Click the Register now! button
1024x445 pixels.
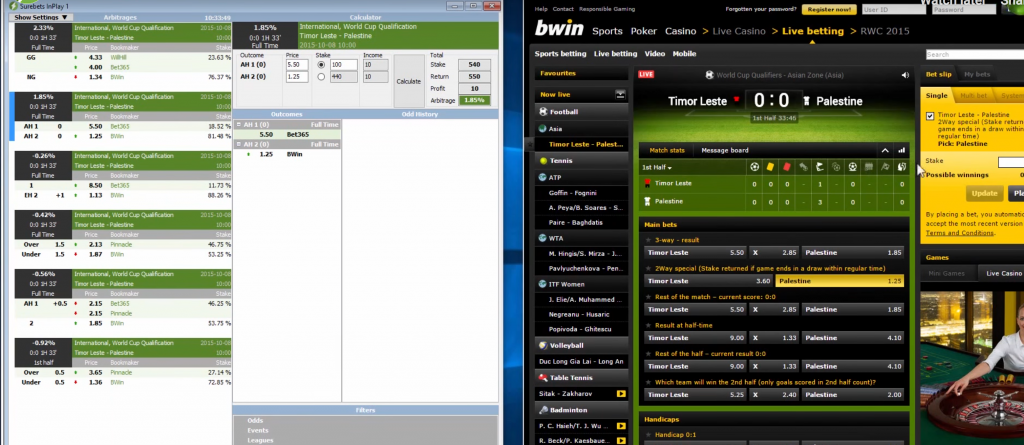829,10
